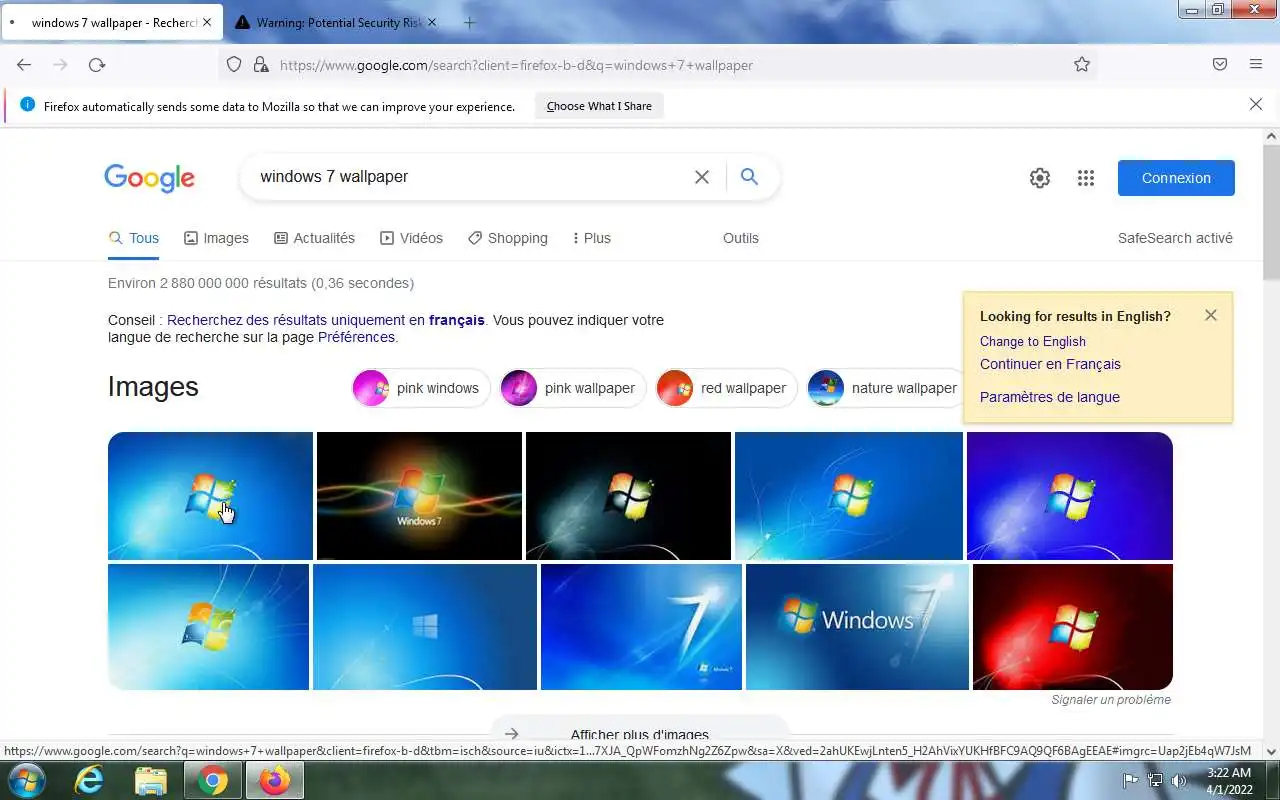Open the Windows 7 text logo thumbnail
1280x800 pixels.
coord(857,627)
